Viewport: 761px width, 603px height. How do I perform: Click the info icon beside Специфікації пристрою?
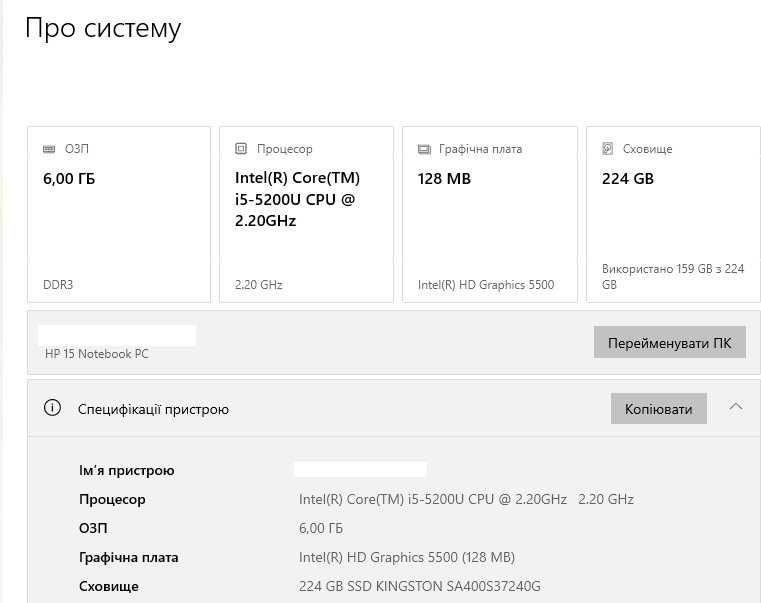52,408
